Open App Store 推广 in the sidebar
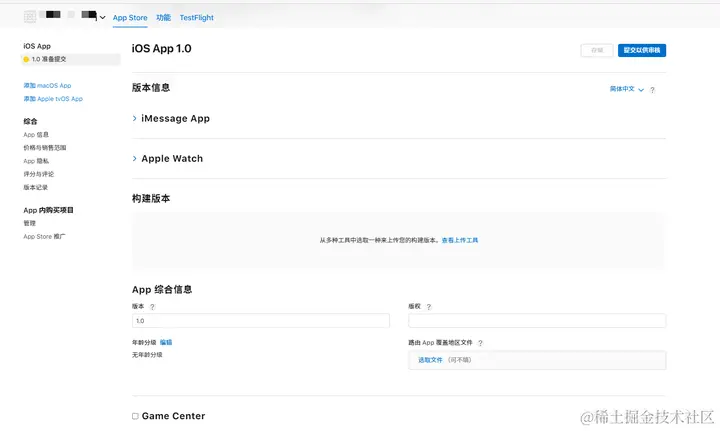The image size is (720, 431). 44,236
